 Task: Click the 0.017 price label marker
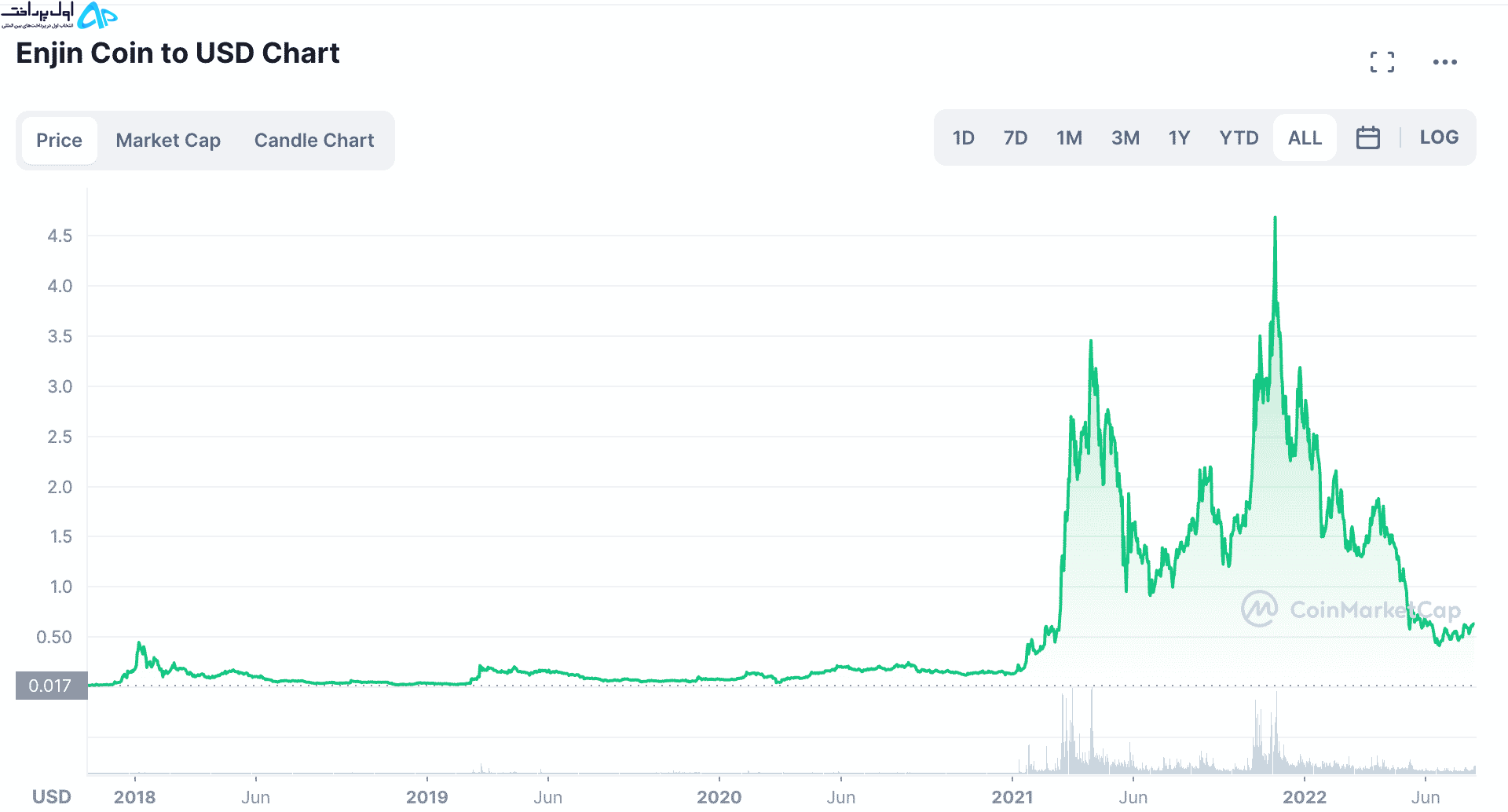[x=51, y=686]
